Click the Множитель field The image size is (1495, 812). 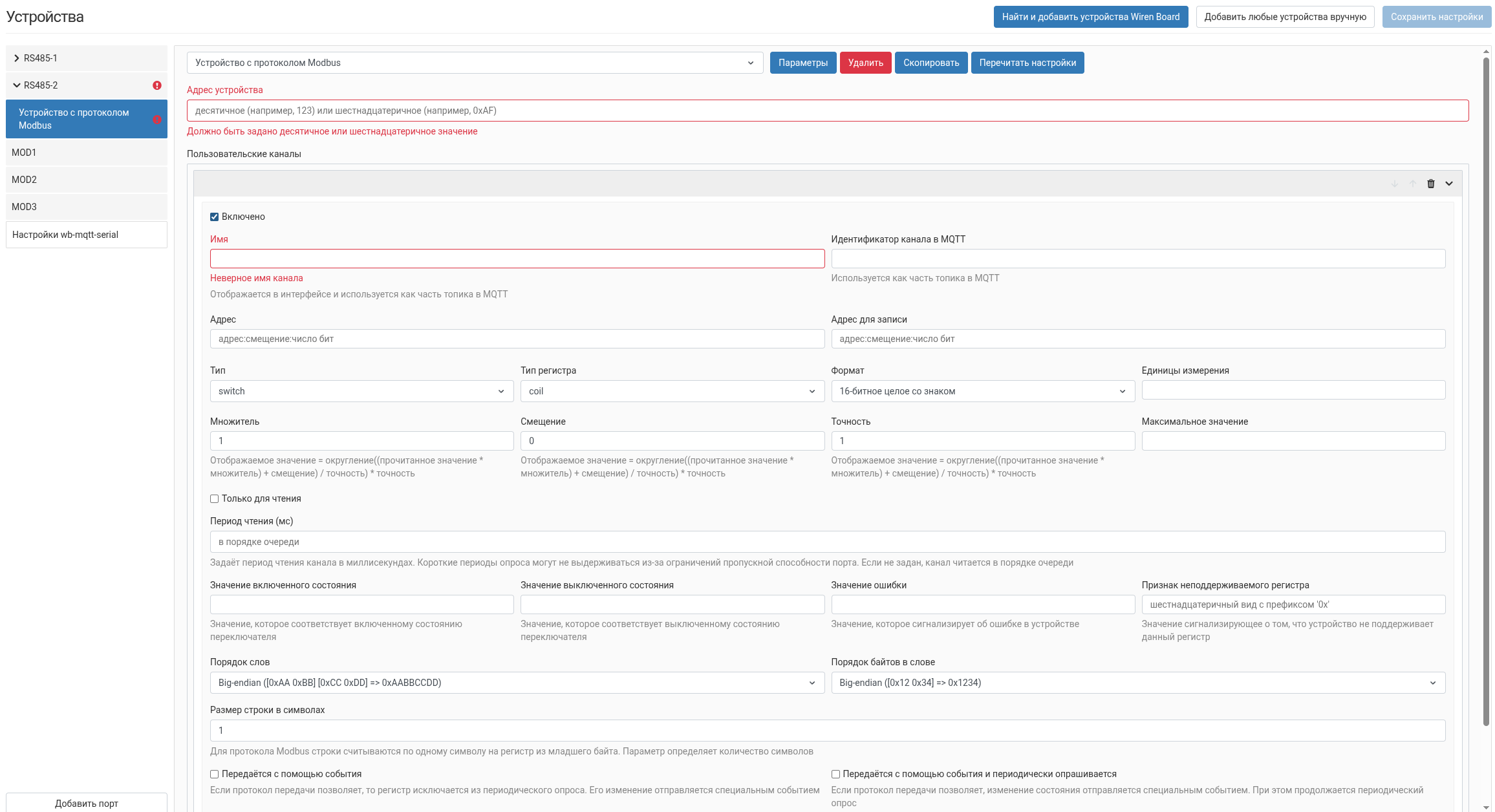[361, 441]
